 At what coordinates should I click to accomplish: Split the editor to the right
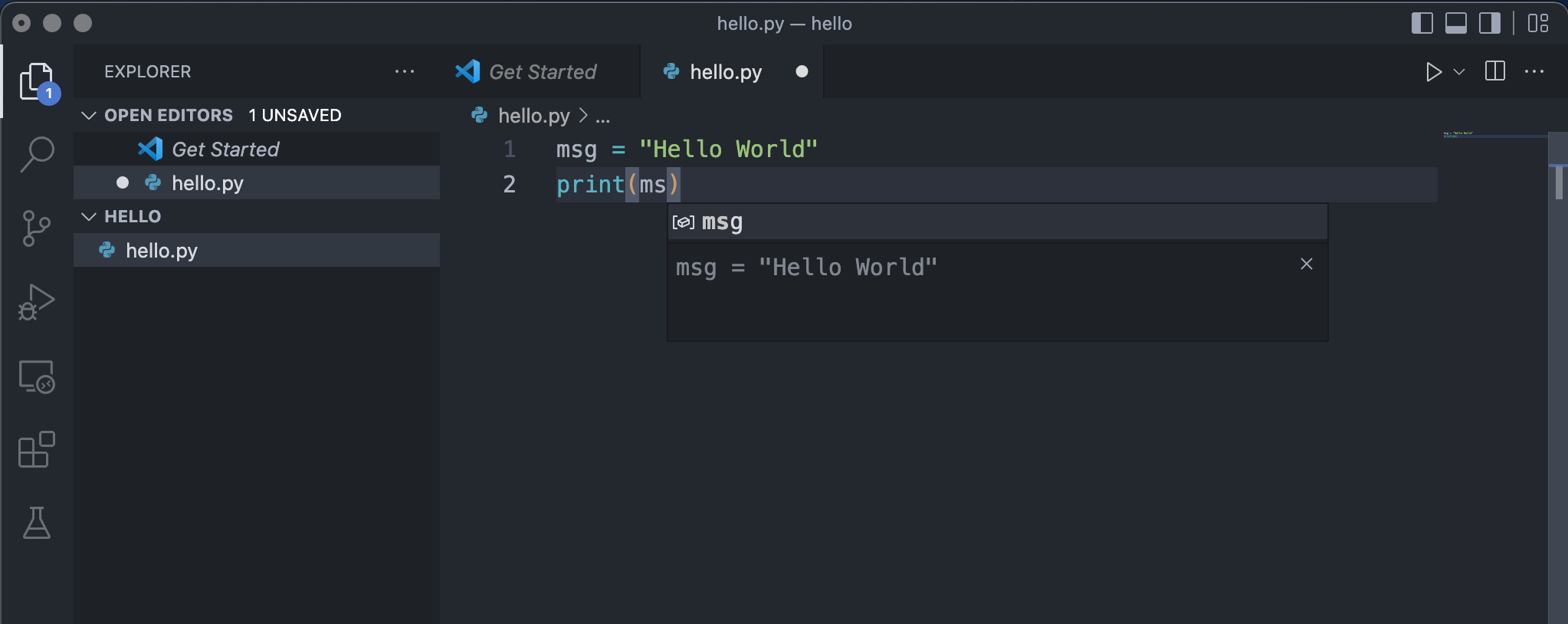coord(1495,71)
